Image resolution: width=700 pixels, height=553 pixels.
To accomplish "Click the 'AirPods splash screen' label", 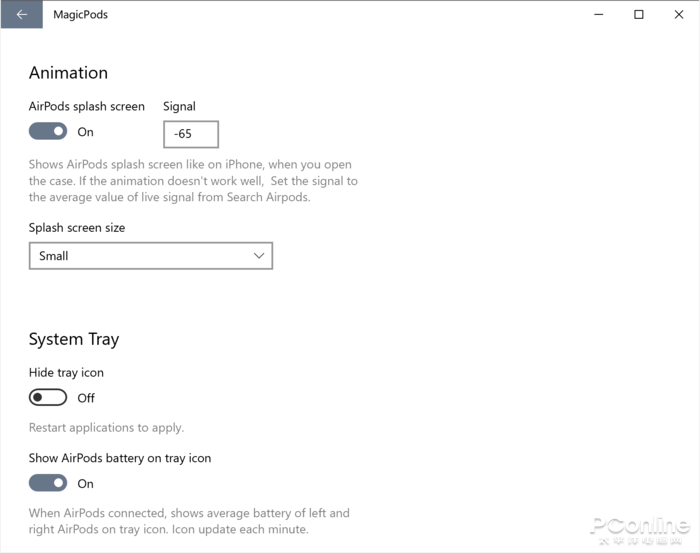I will click(x=87, y=106).
